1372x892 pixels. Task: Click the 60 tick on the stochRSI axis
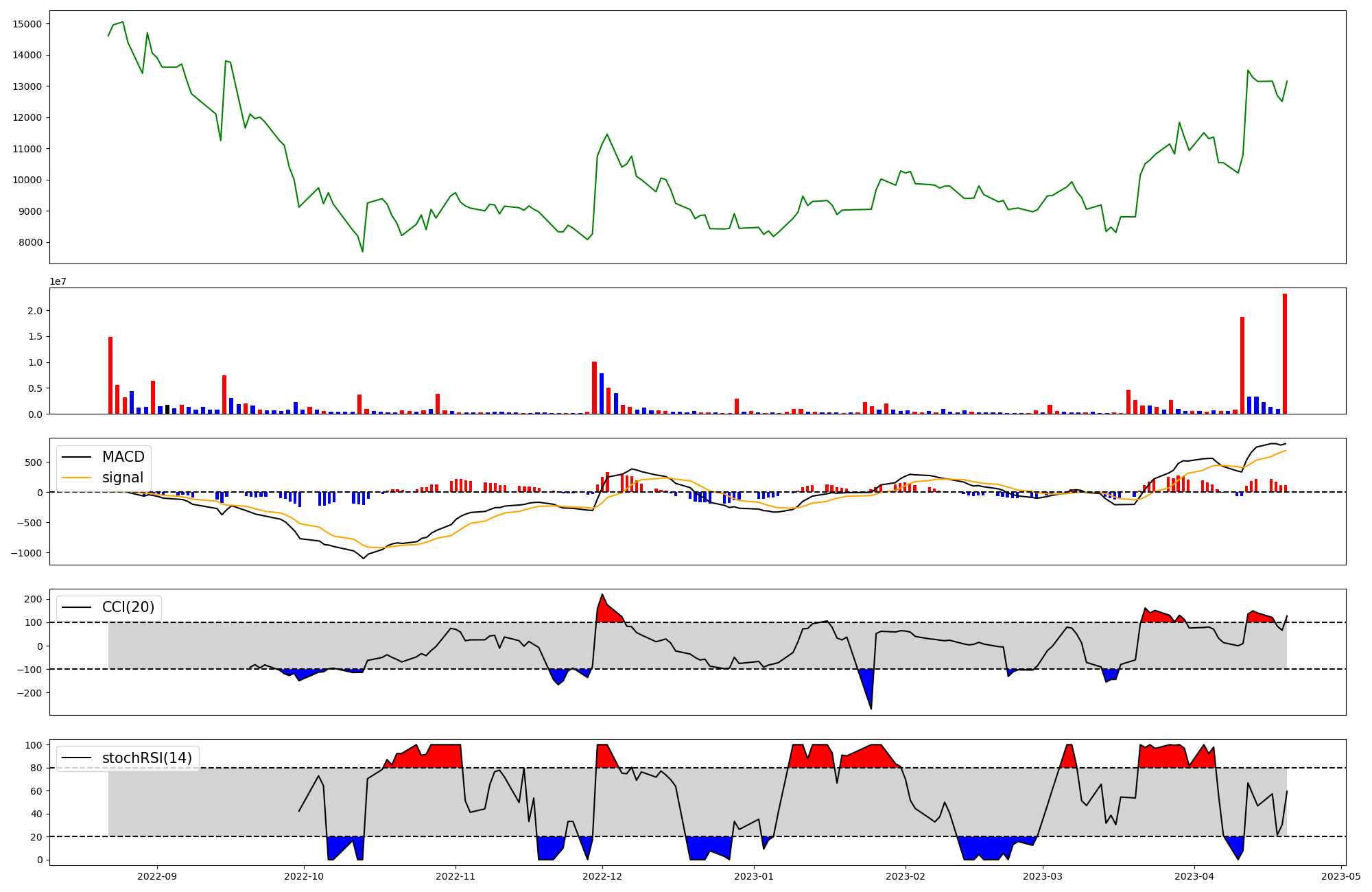[36, 791]
